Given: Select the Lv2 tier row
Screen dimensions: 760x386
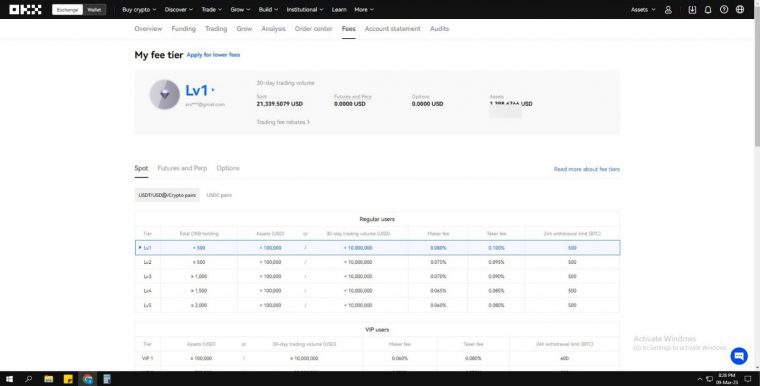Looking at the screenshot, I should pos(377,262).
